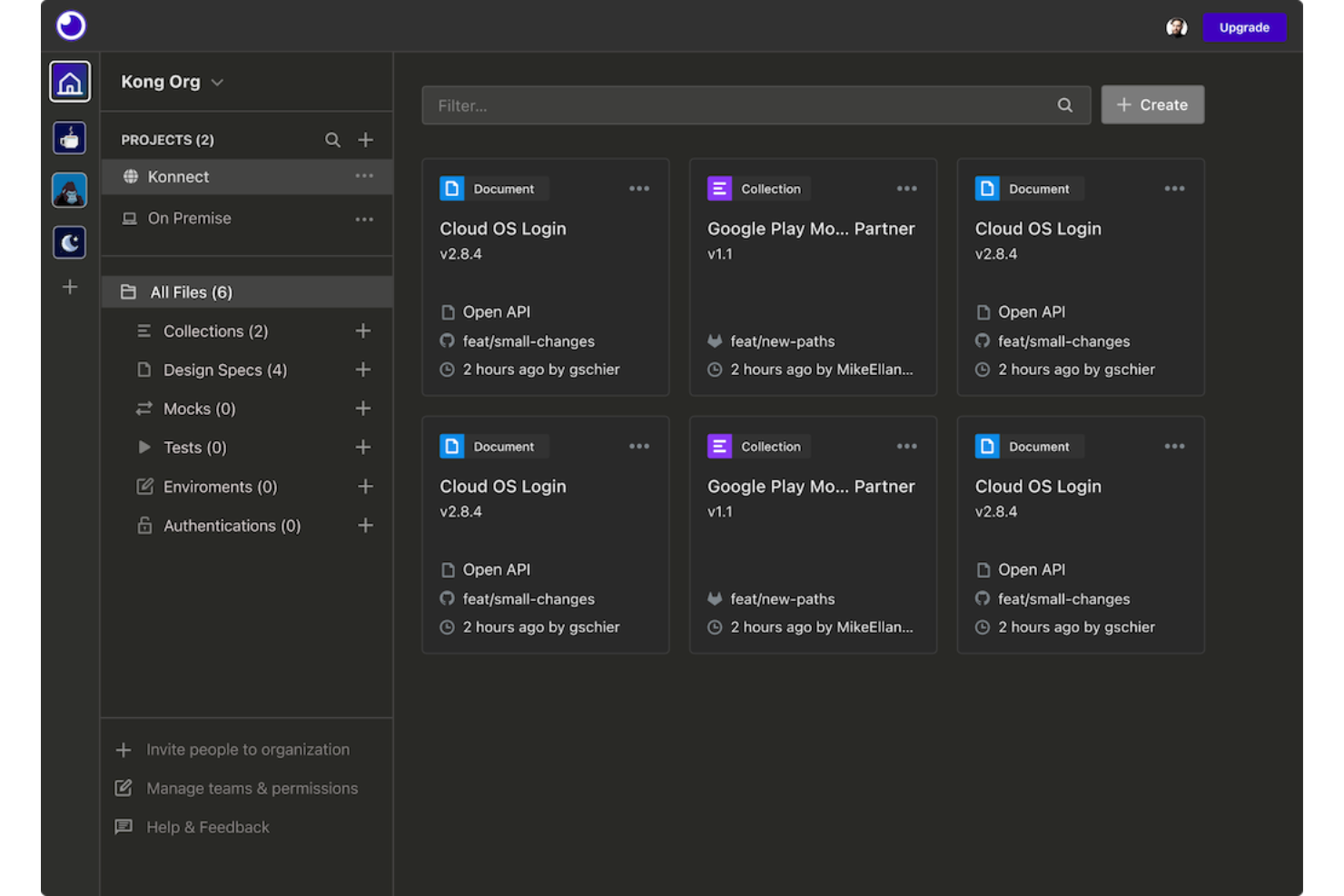
Task: Click Document icon on first-row right card
Action: [987, 189]
